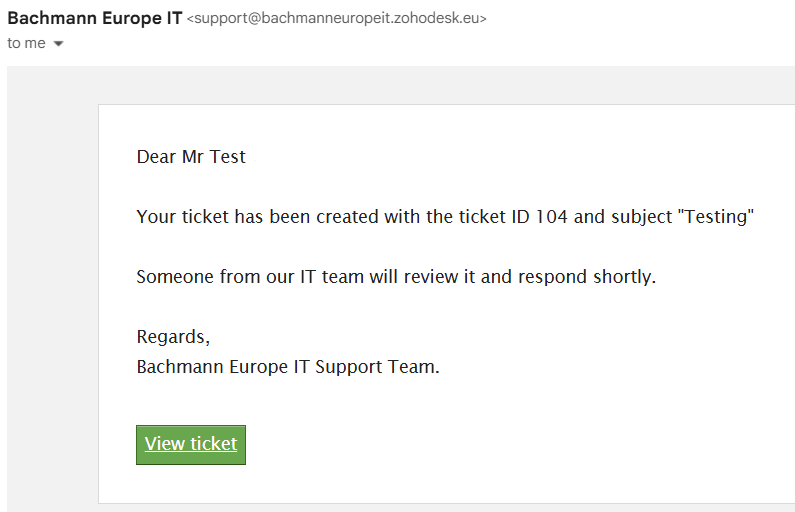Click the word "Regards,"
Image resolution: width=795 pixels, height=512 pixels.
click(x=173, y=337)
